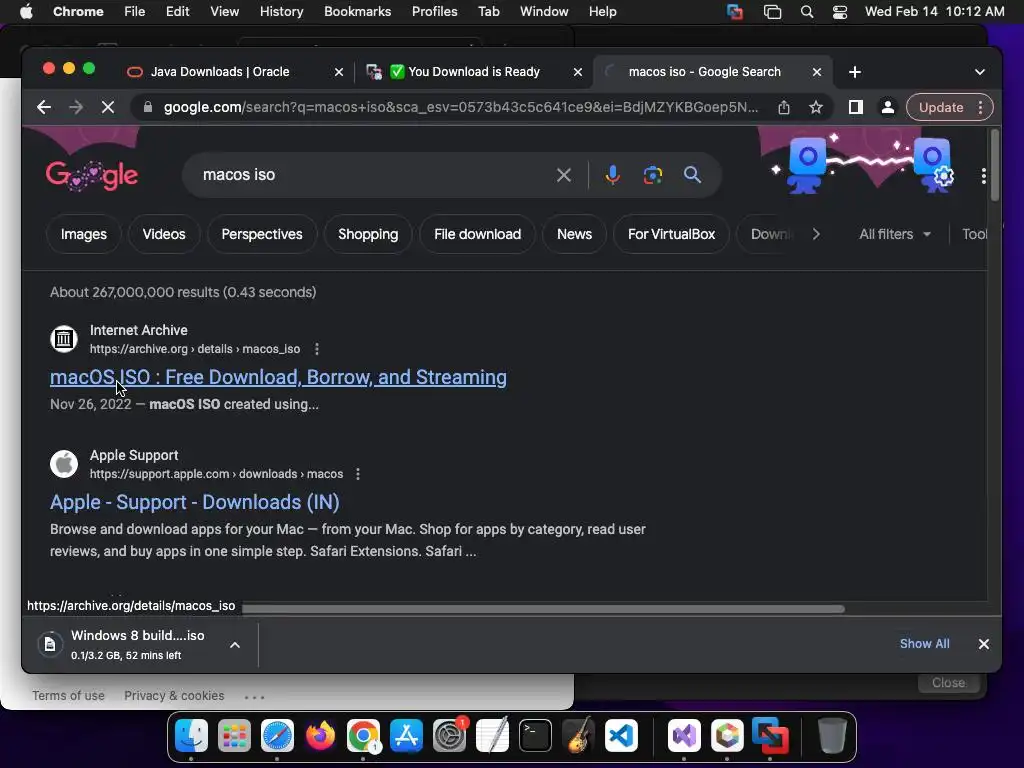Open Trash from the Dock
The width and height of the screenshot is (1024, 768).
tap(832, 736)
